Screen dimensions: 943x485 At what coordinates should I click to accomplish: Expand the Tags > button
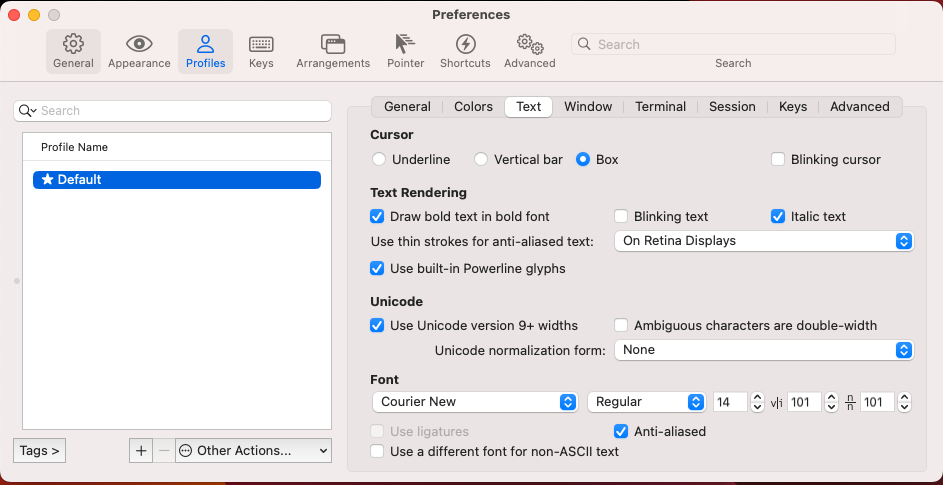click(x=39, y=451)
